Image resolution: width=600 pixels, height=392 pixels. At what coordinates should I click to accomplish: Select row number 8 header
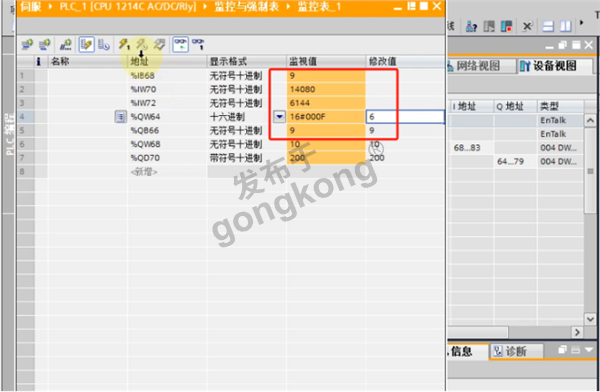pos(26,172)
